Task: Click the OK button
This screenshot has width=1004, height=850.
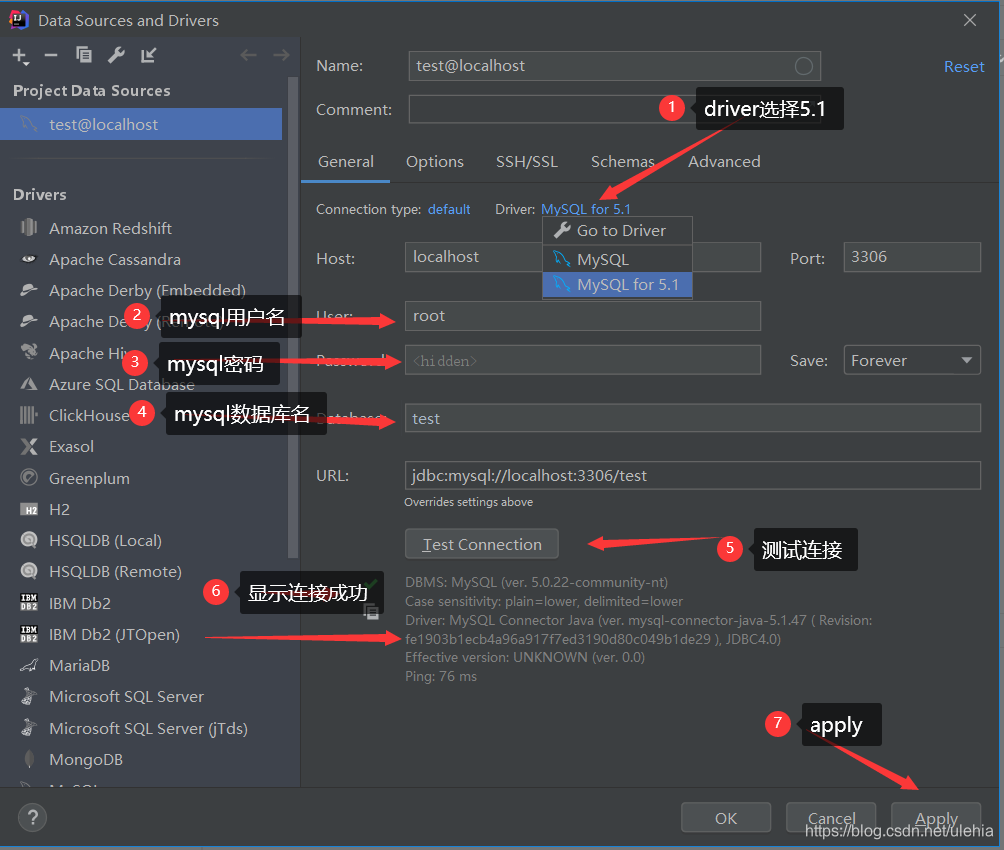Action: pyautogui.click(x=725, y=818)
